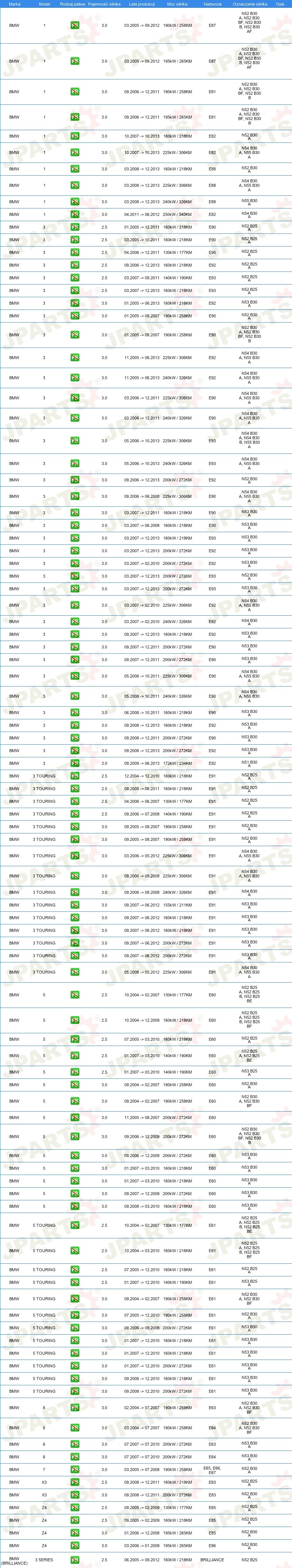Click fuel icon for BMW X3 160kW/218KM
The image size is (292, 1568).
coord(74,1482)
